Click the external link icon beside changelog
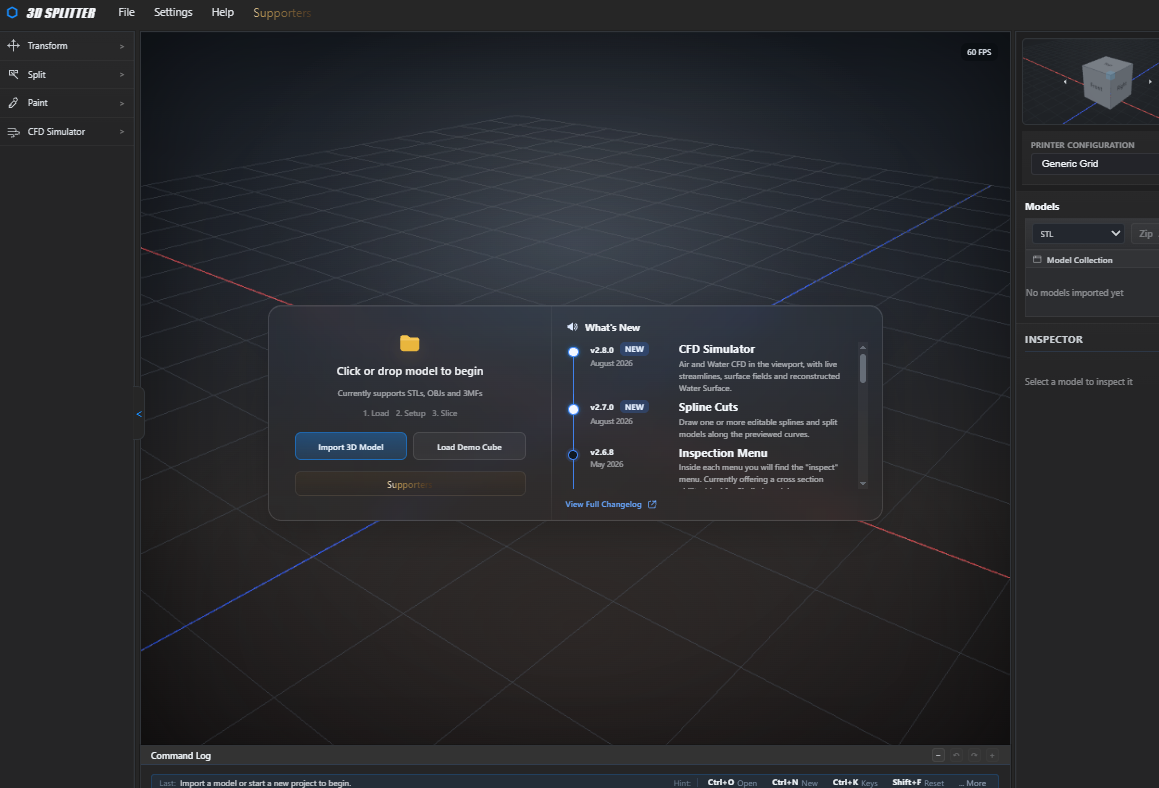The height and width of the screenshot is (788, 1159). (652, 504)
